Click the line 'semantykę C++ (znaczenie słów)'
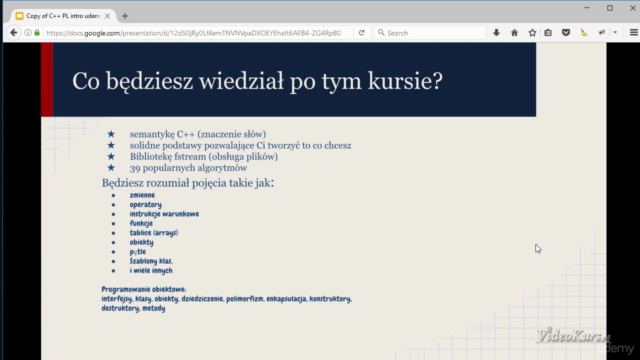Viewport: 640px width, 360px height. pos(198,134)
